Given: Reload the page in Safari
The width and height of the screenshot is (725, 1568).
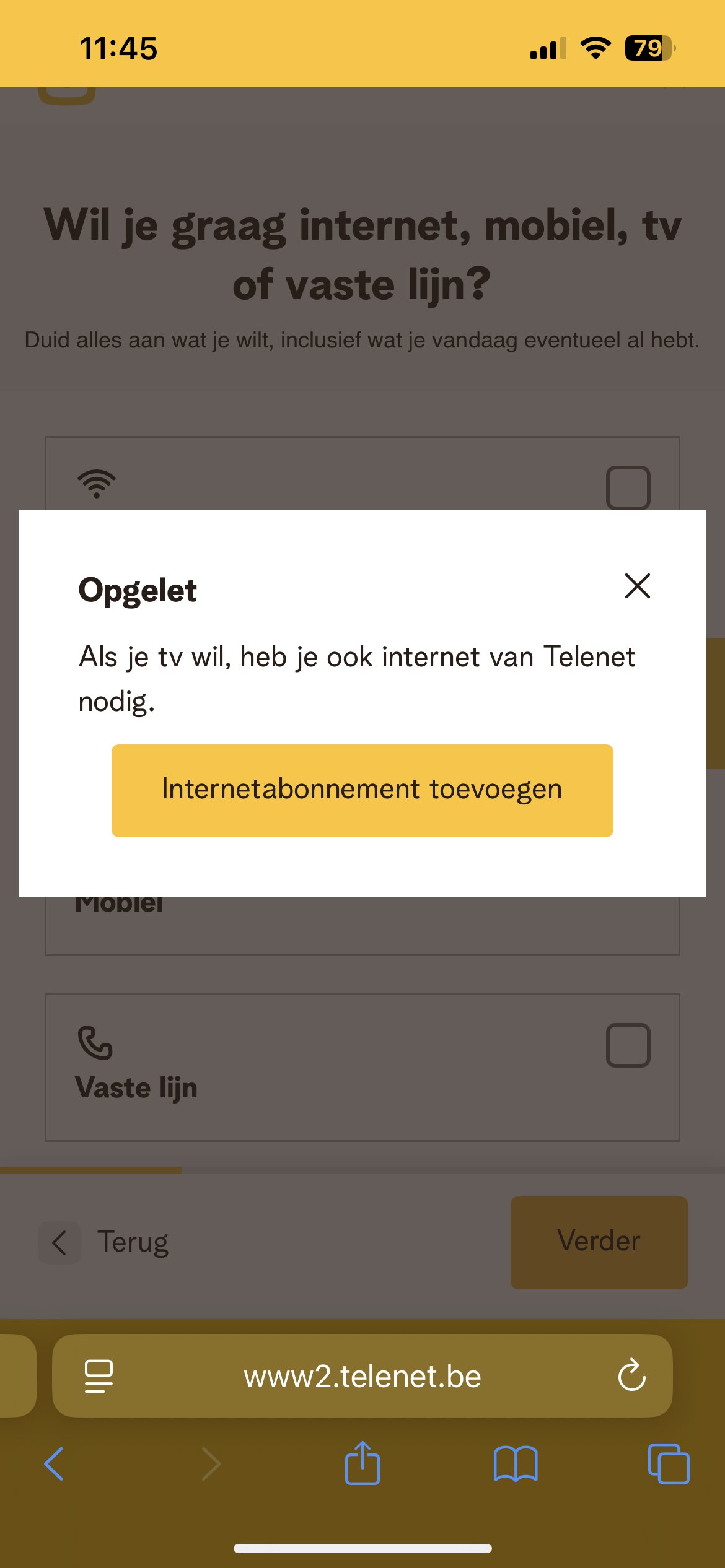Looking at the screenshot, I should click(x=631, y=1376).
